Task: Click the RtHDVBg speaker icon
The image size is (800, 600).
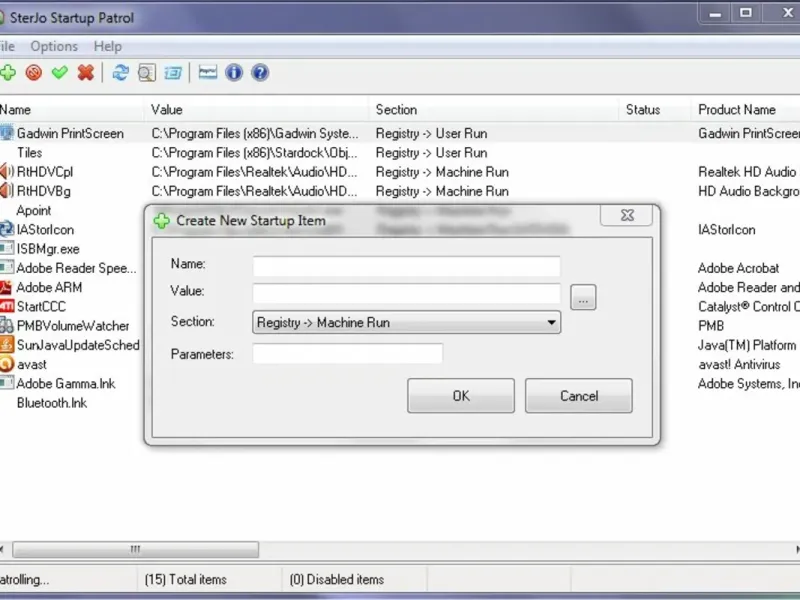Action: pyautogui.click(x=7, y=191)
